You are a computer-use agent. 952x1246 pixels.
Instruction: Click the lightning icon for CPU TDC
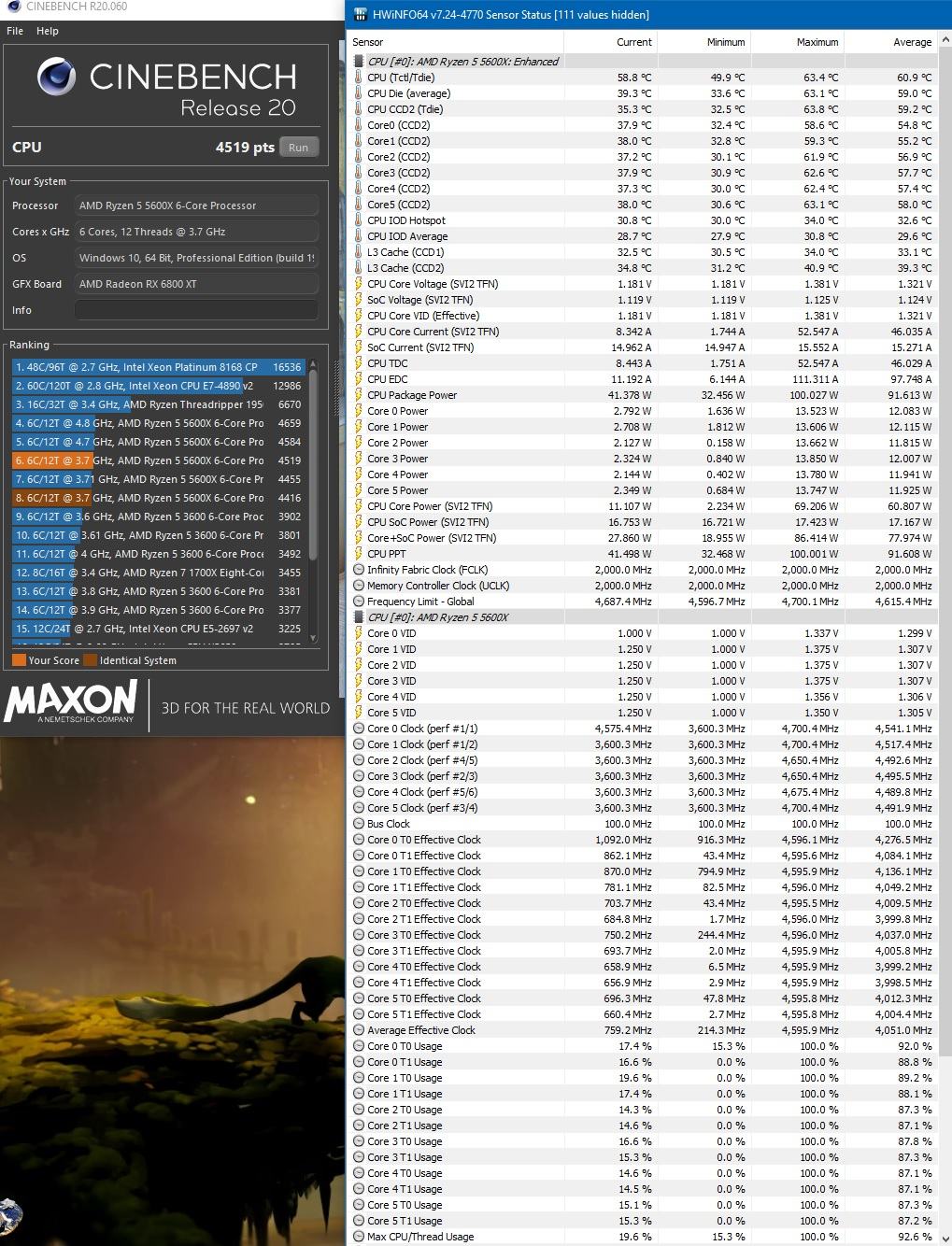pyautogui.click(x=359, y=363)
